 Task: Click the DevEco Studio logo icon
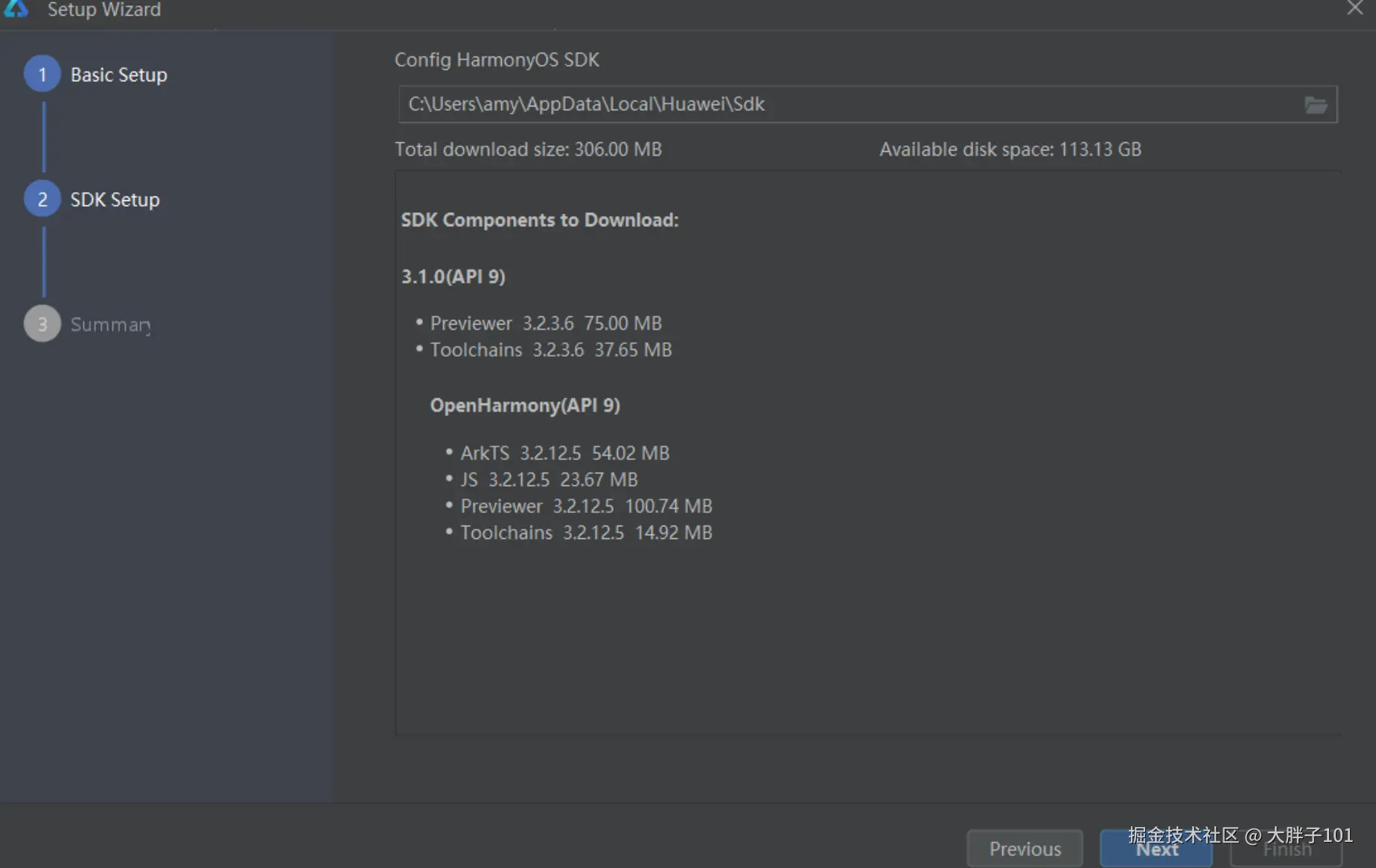[16, 8]
